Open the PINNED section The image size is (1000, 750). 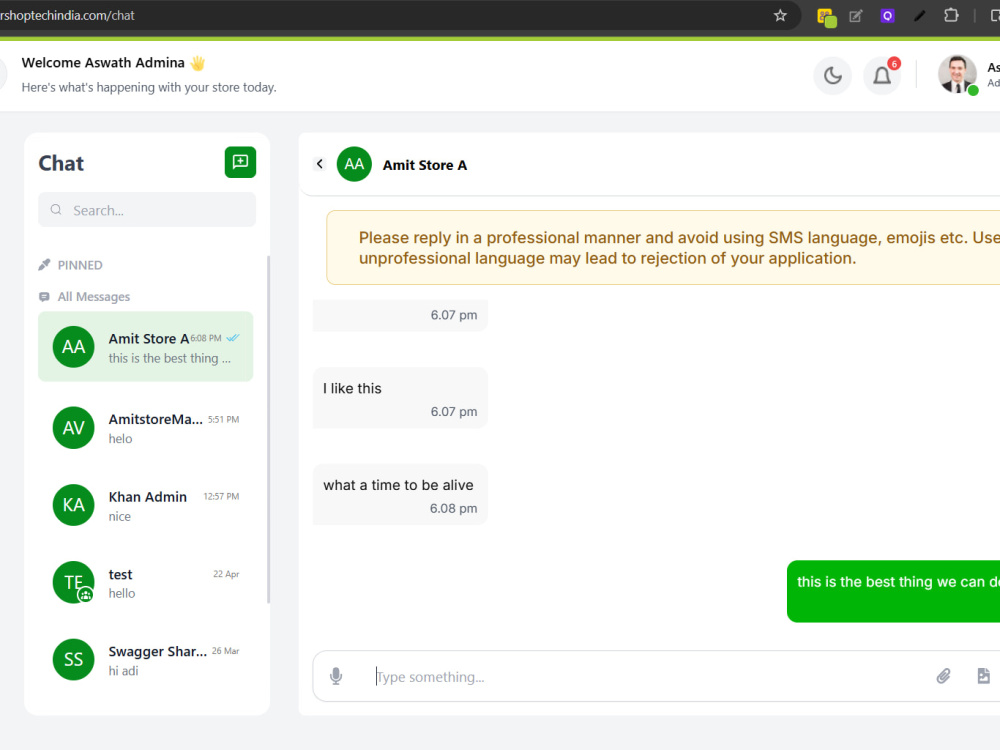[80, 265]
